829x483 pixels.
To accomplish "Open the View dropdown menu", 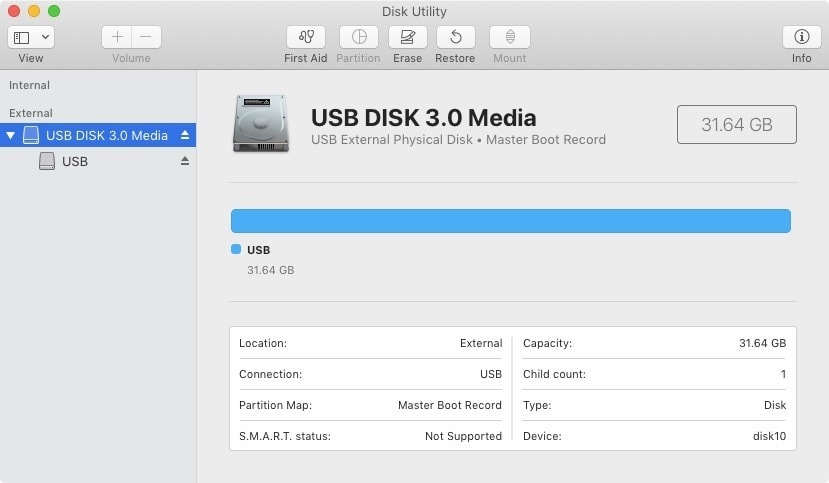I will click(31, 37).
